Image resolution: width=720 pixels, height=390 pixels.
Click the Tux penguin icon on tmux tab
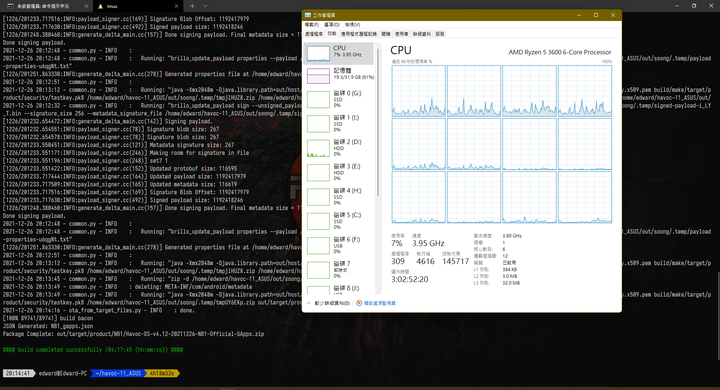(100, 6)
